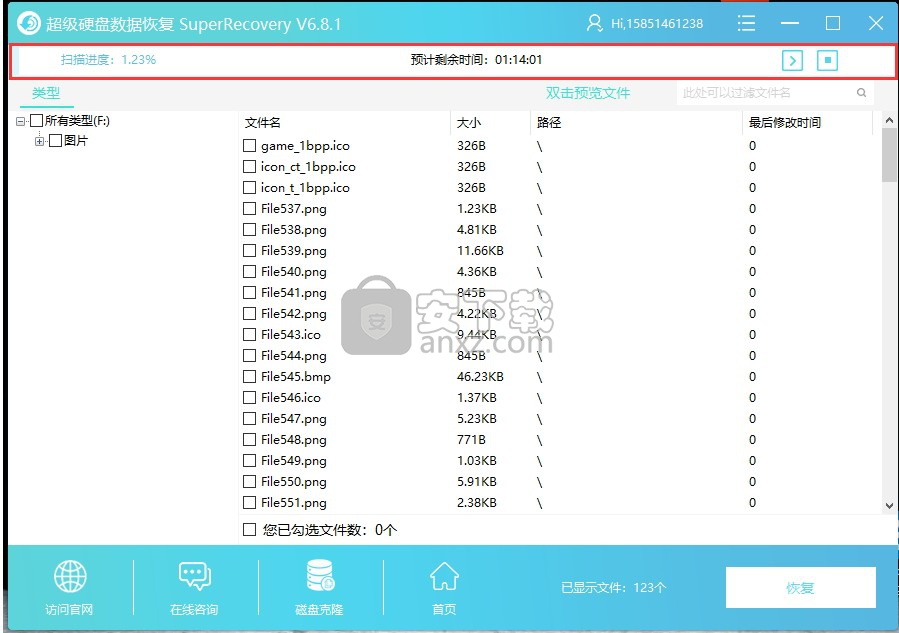Sort by the 大小 column header

[x=469, y=123]
